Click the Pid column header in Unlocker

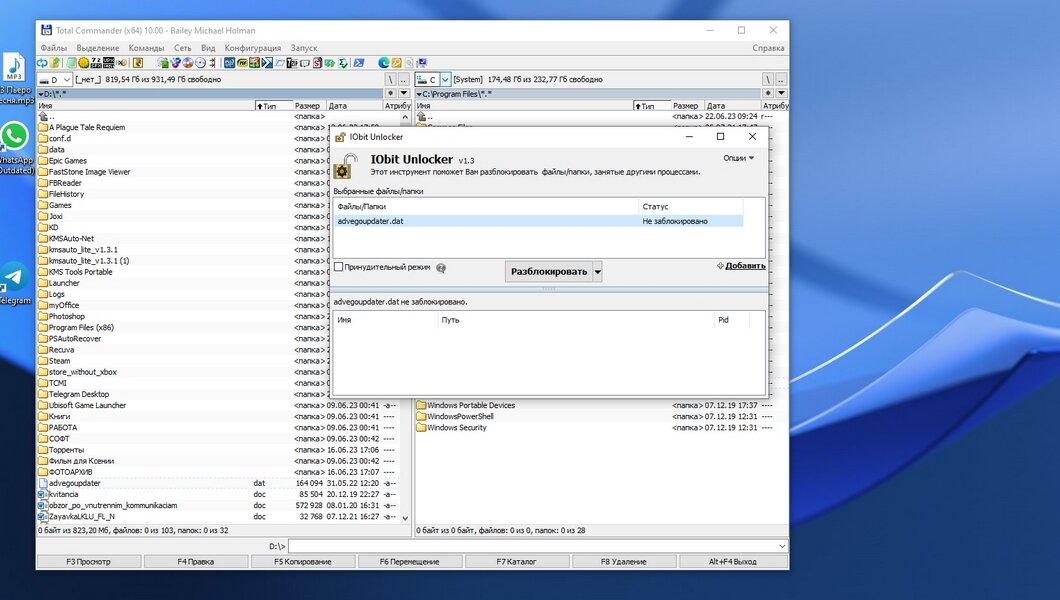click(731, 320)
